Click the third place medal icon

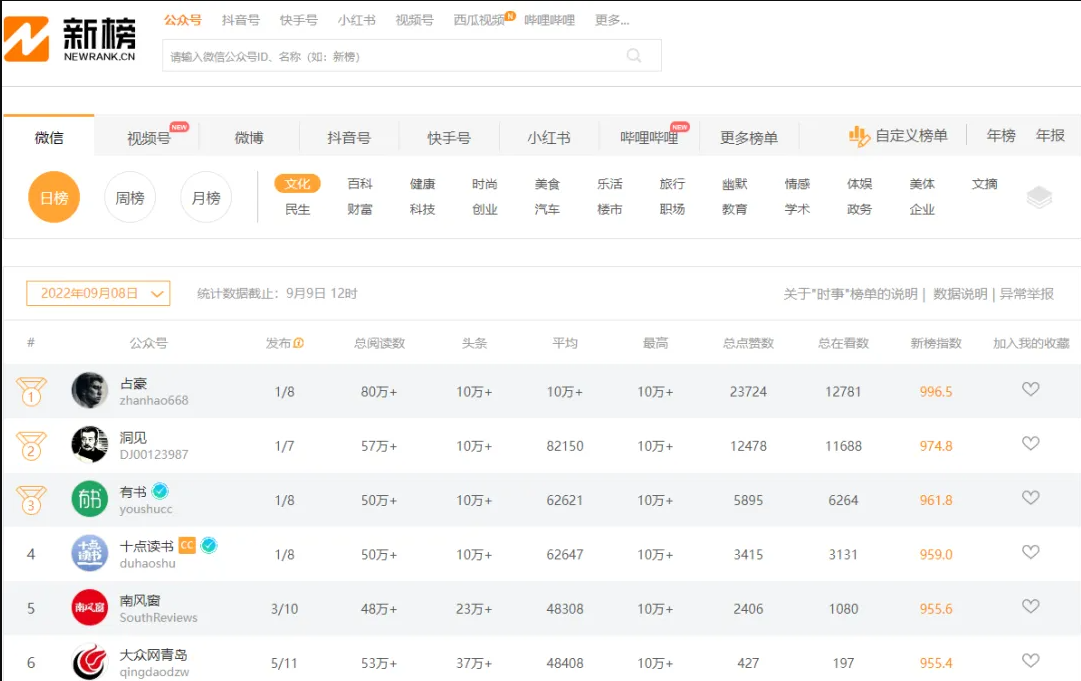(x=31, y=500)
